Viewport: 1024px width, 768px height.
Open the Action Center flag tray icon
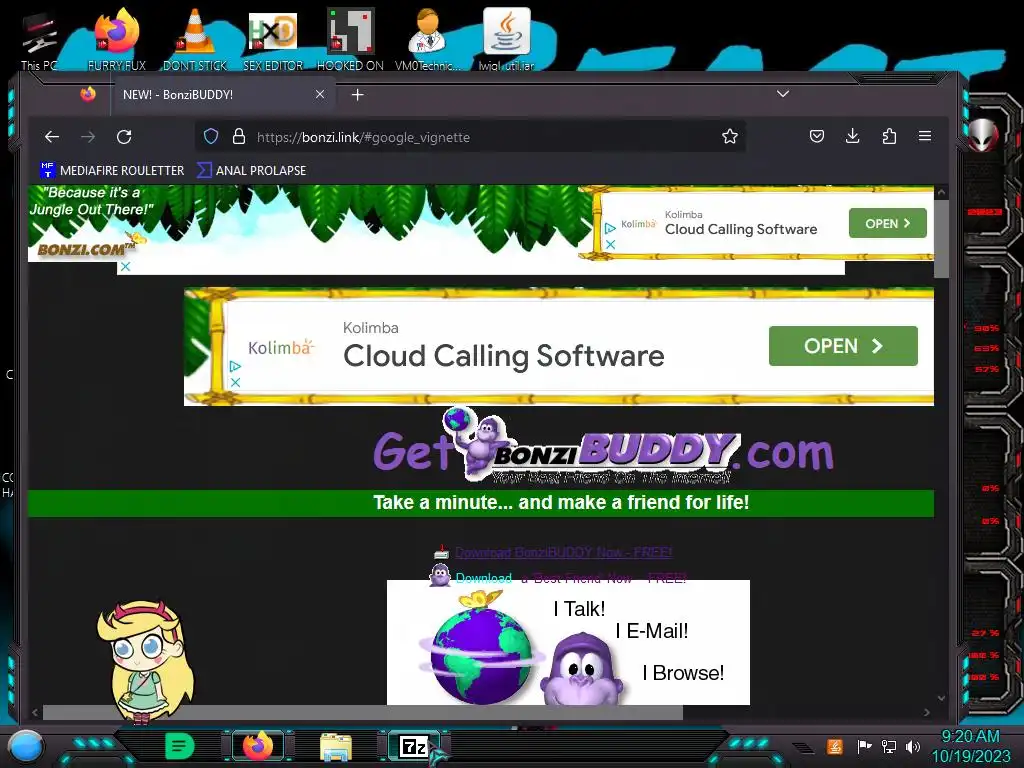tap(864, 746)
